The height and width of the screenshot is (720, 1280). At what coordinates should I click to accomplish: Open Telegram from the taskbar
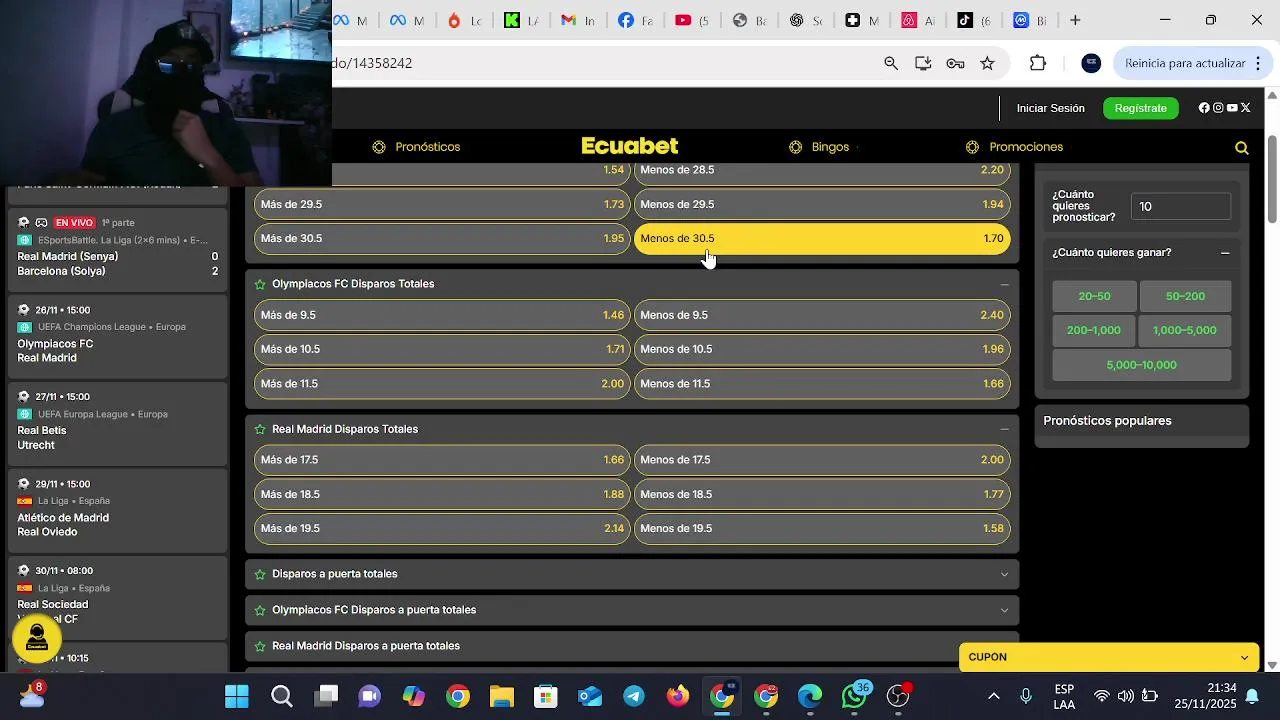634,696
